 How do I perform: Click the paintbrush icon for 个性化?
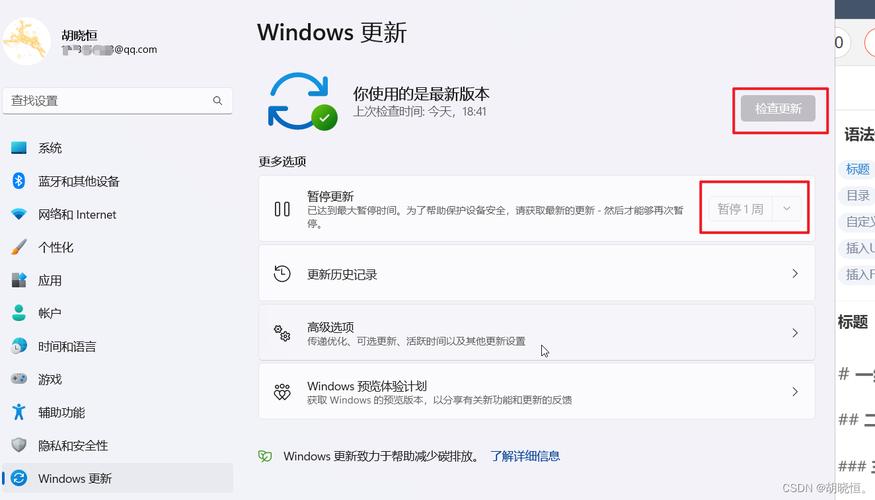pyautogui.click(x=19, y=247)
